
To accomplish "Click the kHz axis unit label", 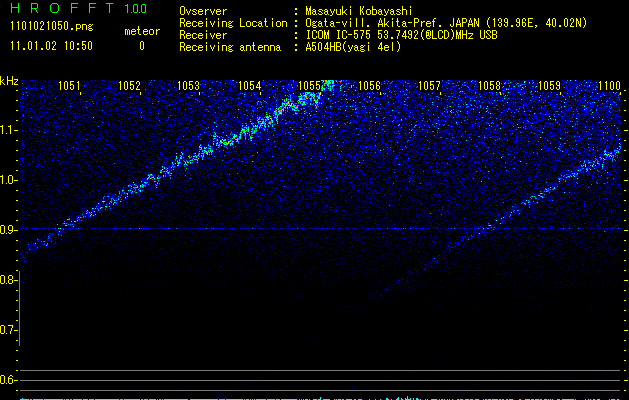I will click(9, 81).
